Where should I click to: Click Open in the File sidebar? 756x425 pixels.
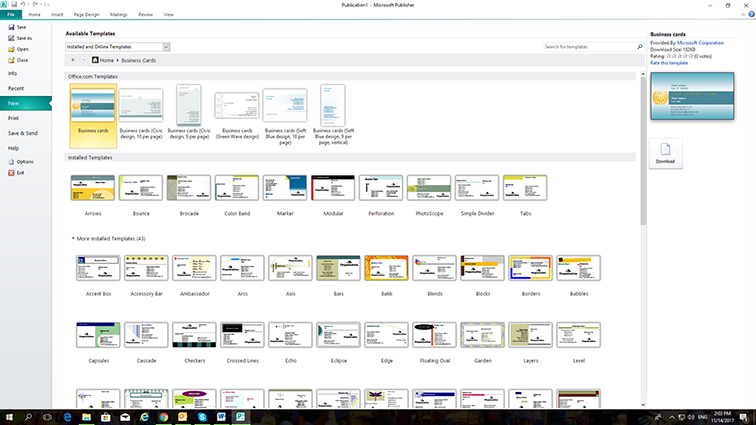pyautogui.click(x=18, y=49)
